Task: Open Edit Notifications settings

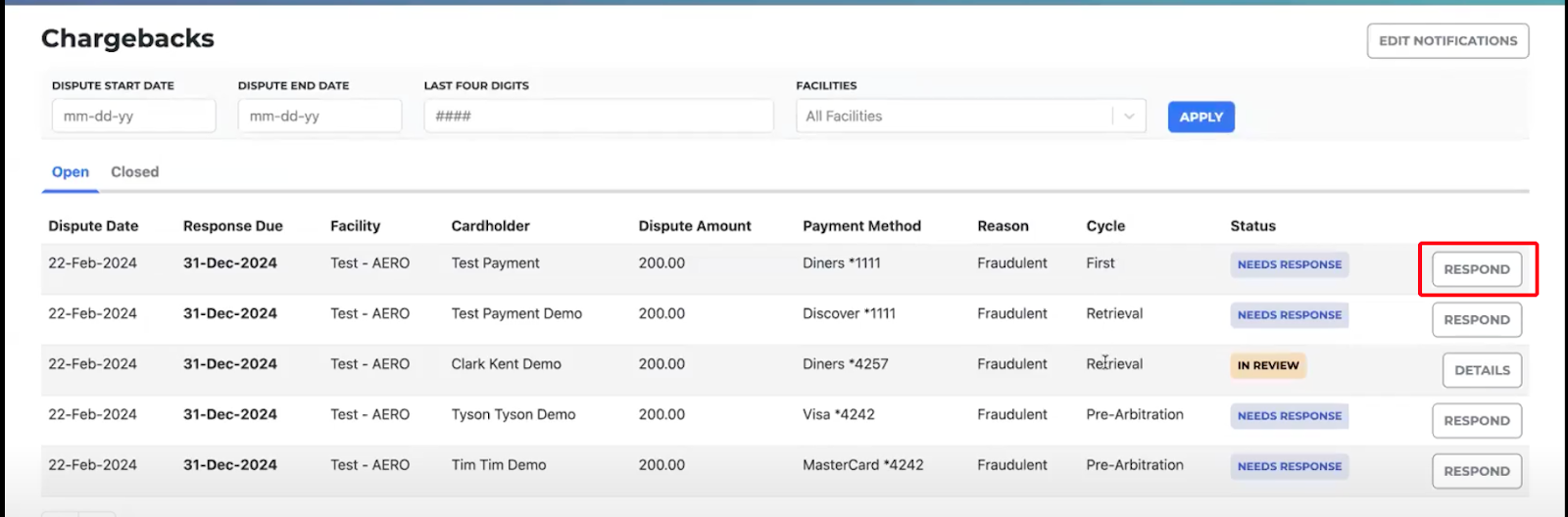Action: click(x=1447, y=41)
